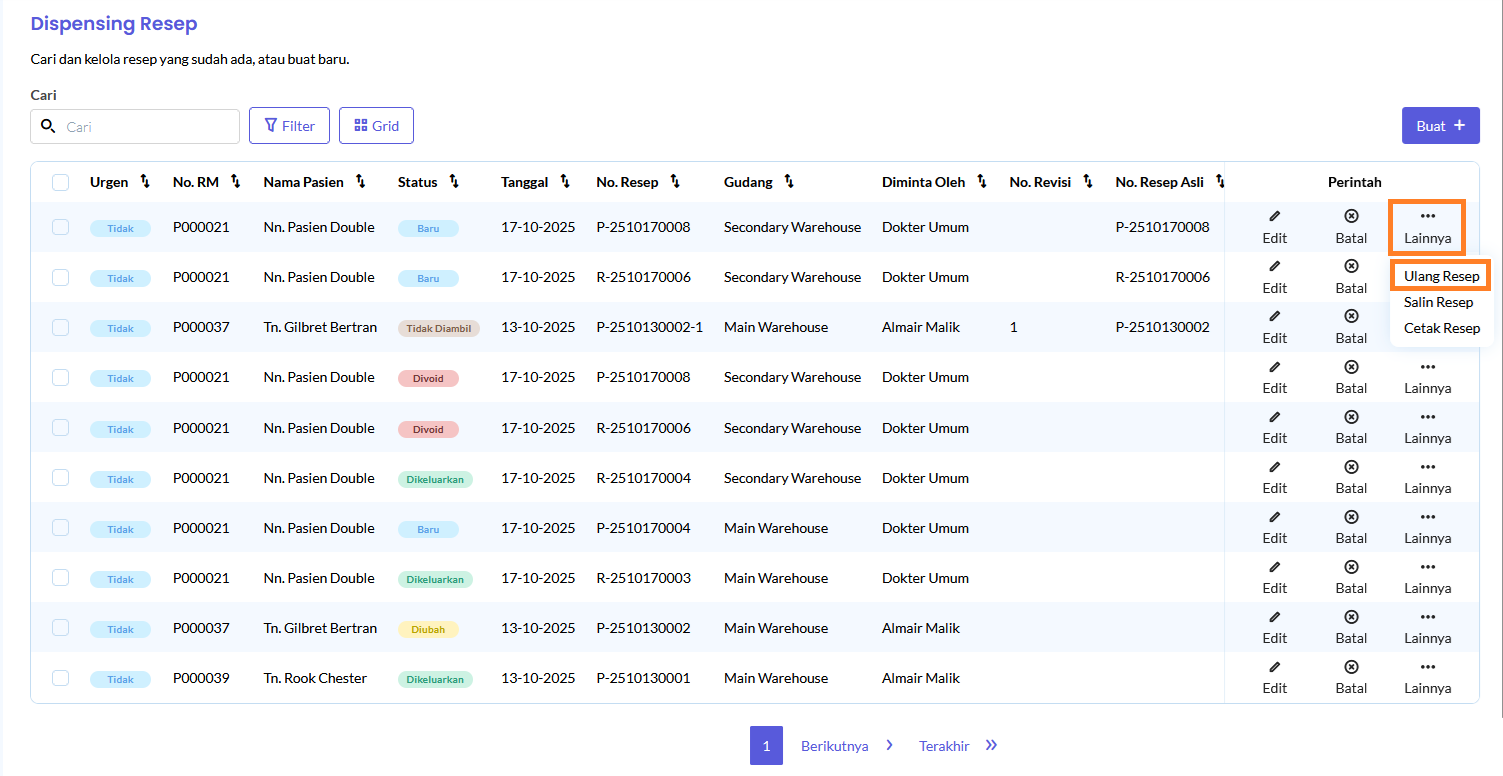Click the Tidak Diambil status badge

[439, 328]
